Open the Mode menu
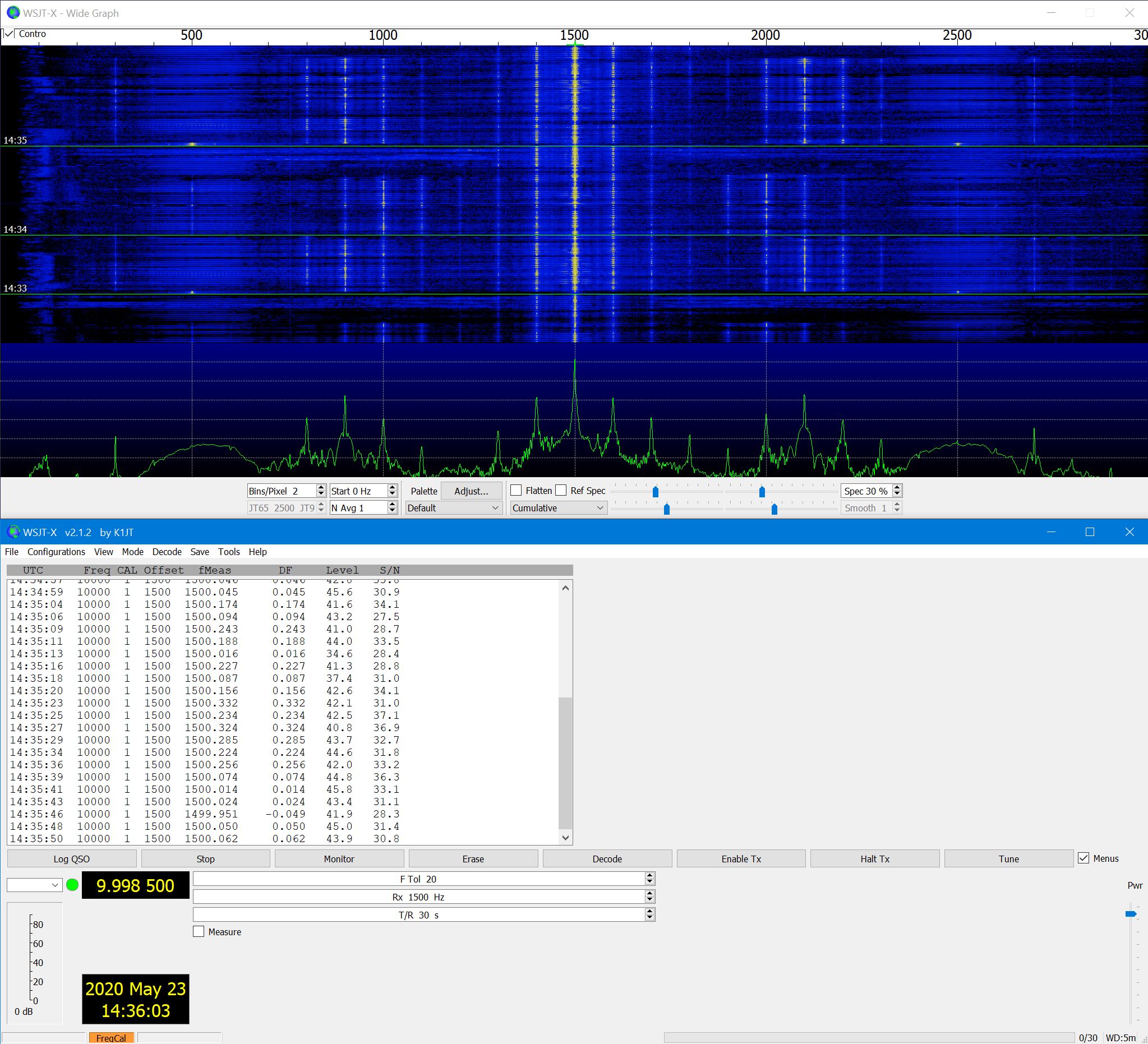This screenshot has width=1148, height=1044. [133, 552]
